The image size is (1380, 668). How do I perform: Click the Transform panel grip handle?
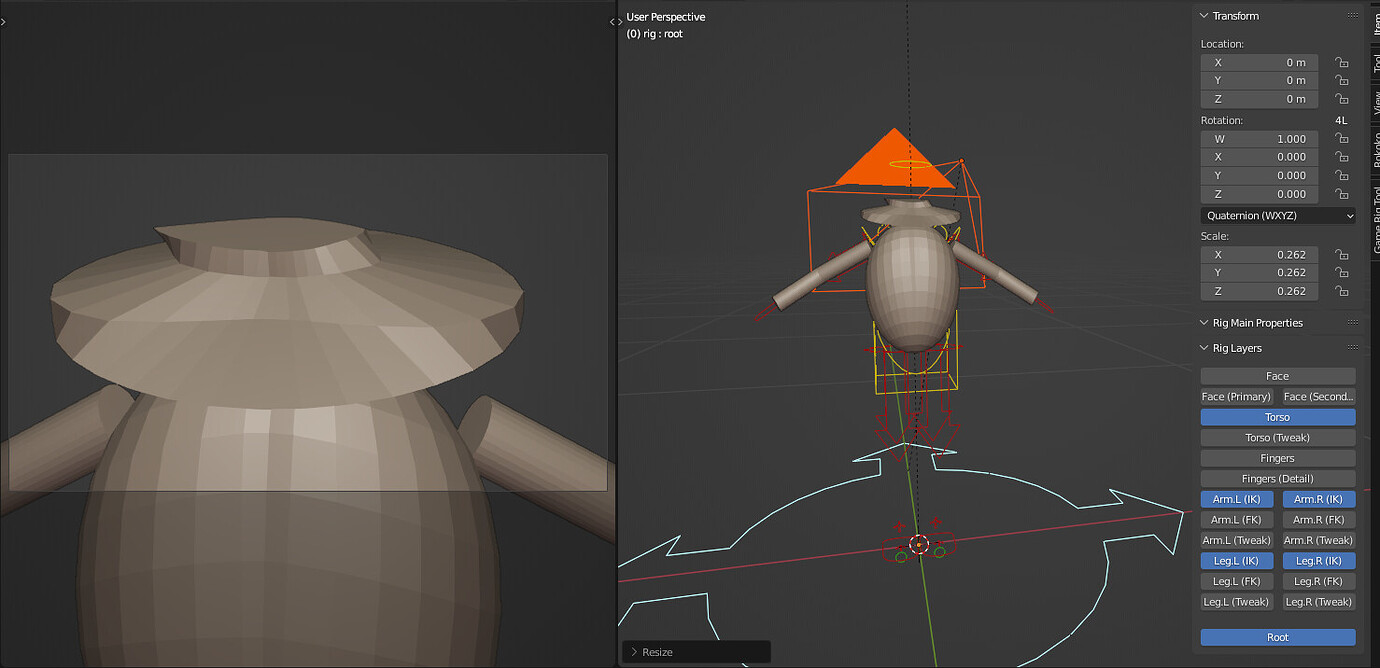(1352, 16)
